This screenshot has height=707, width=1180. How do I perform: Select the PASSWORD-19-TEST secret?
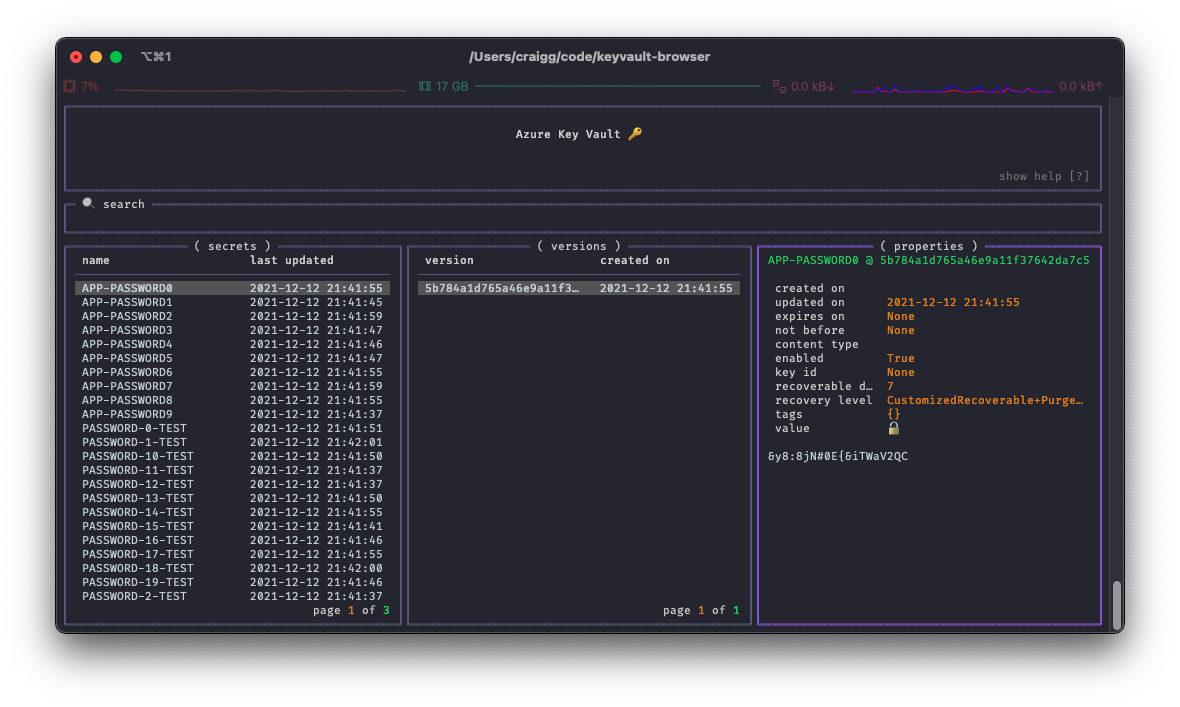pyautogui.click(x=233, y=582)
